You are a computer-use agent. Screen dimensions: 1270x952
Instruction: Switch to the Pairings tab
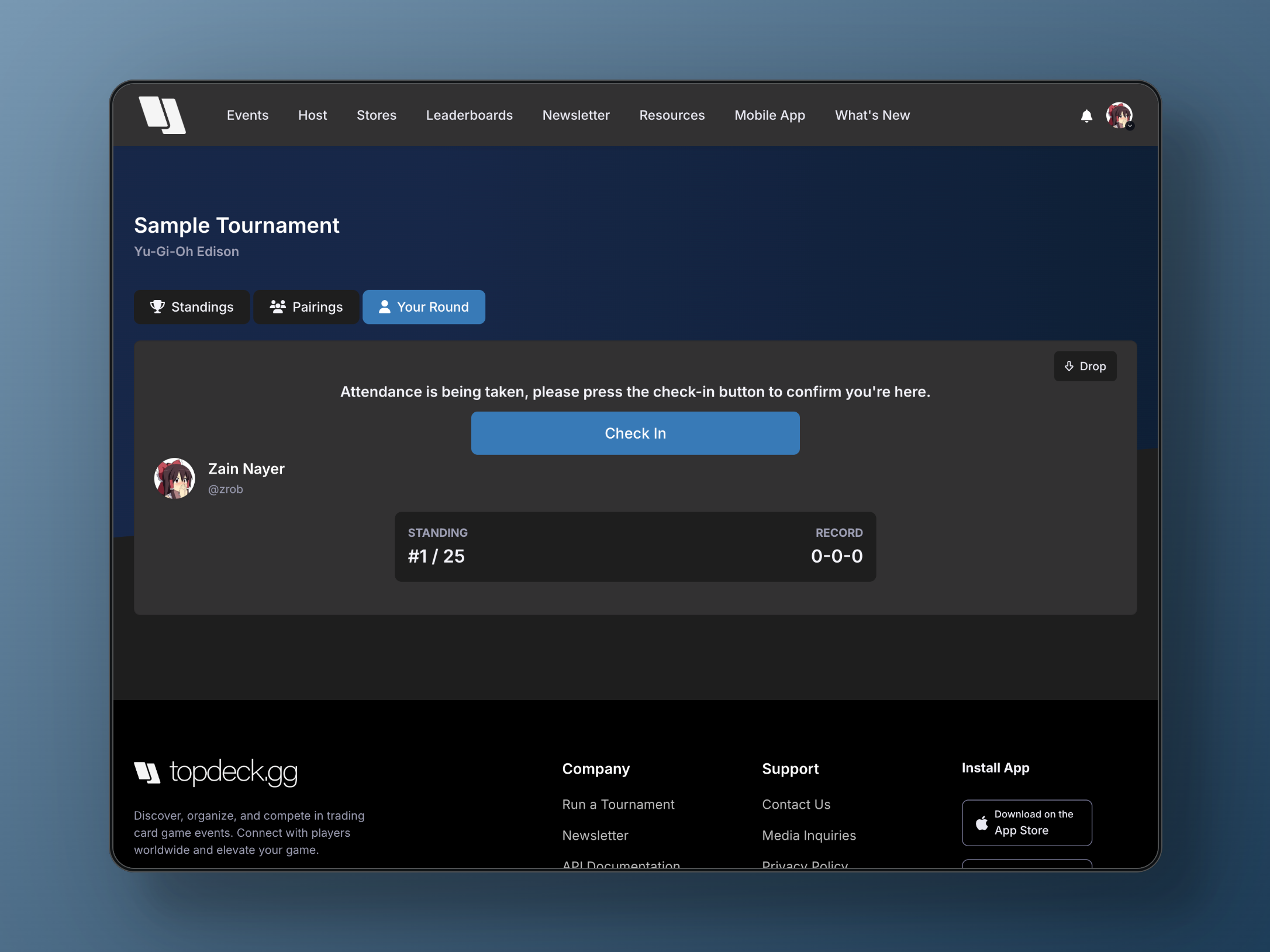click(x=306, y=307)
